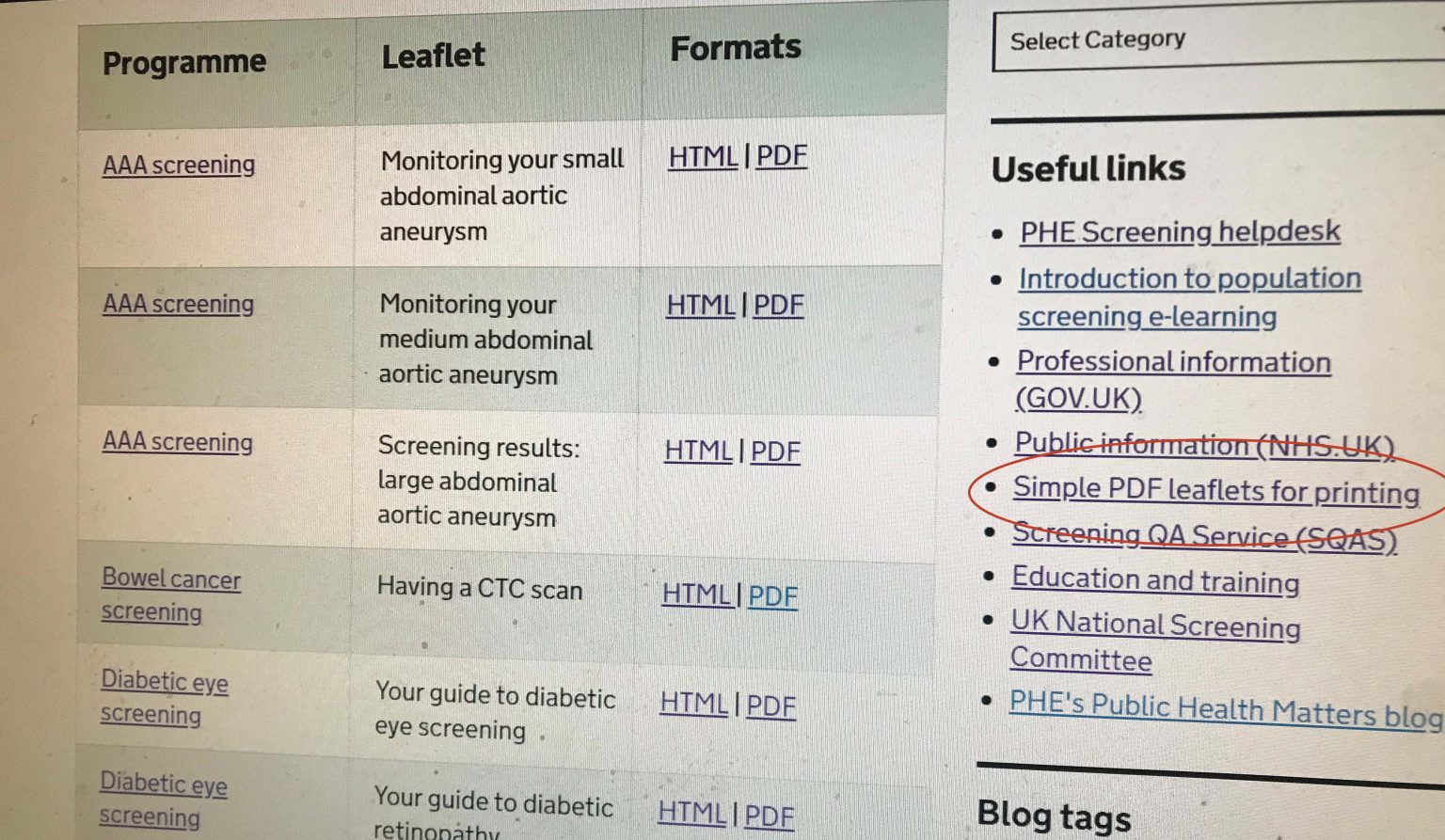The width and height of the screenshot is (1445, 840).
Task: Open the PHE Screening helpdesk link
Action: pos(1180,231)
